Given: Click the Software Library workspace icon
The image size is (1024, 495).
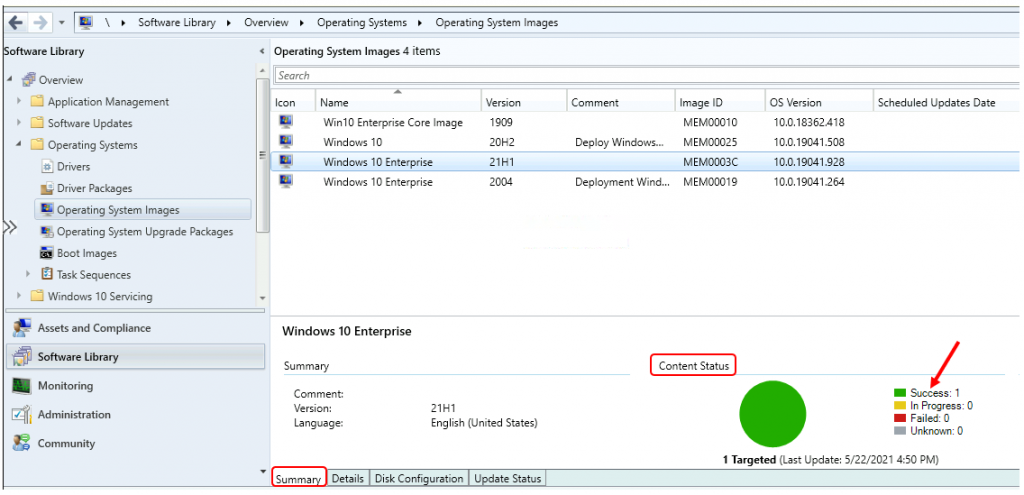Looking at the screenshot, I should pos(22,357).
